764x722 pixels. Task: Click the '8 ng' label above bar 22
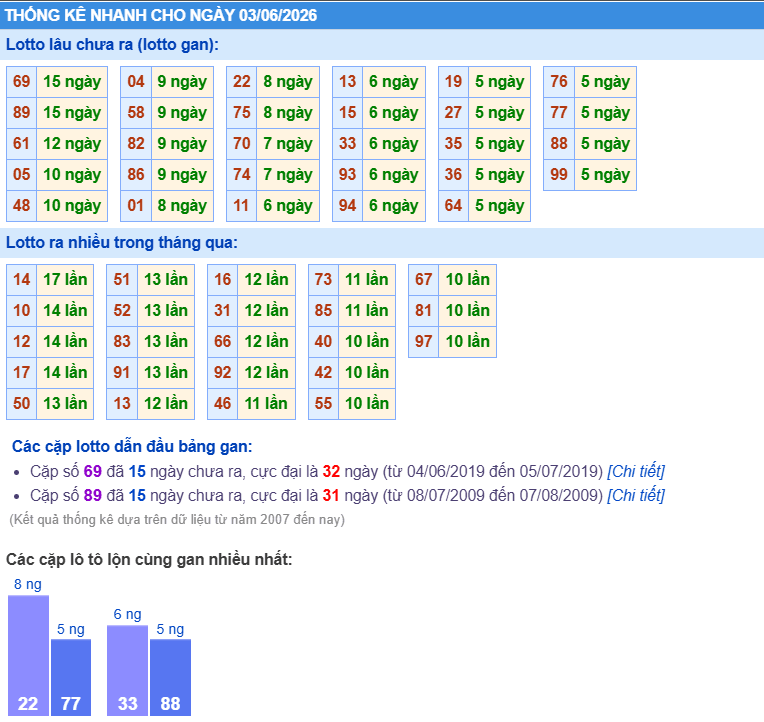[x=28, y=584]
